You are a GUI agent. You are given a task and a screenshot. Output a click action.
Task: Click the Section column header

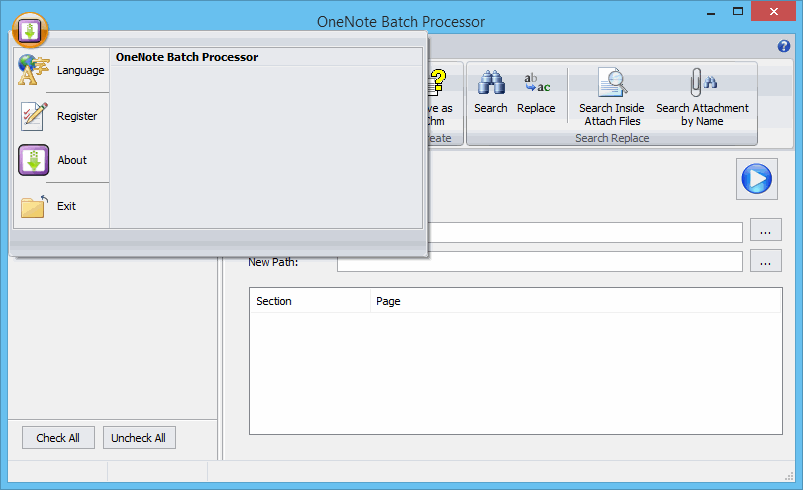(310, 301)
